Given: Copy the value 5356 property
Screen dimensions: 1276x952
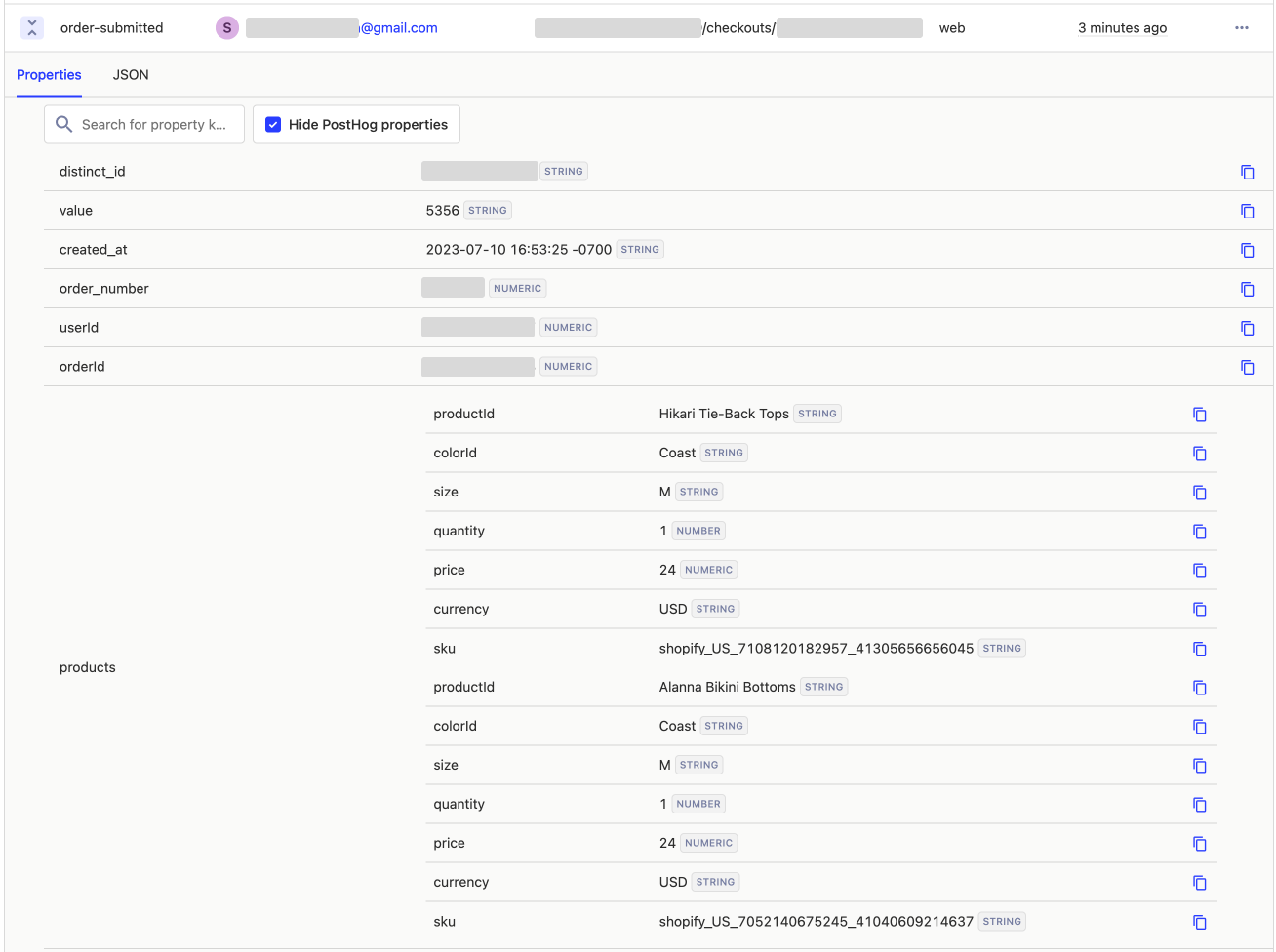Looking at the screenshot, I should (x=1248, y=211).
